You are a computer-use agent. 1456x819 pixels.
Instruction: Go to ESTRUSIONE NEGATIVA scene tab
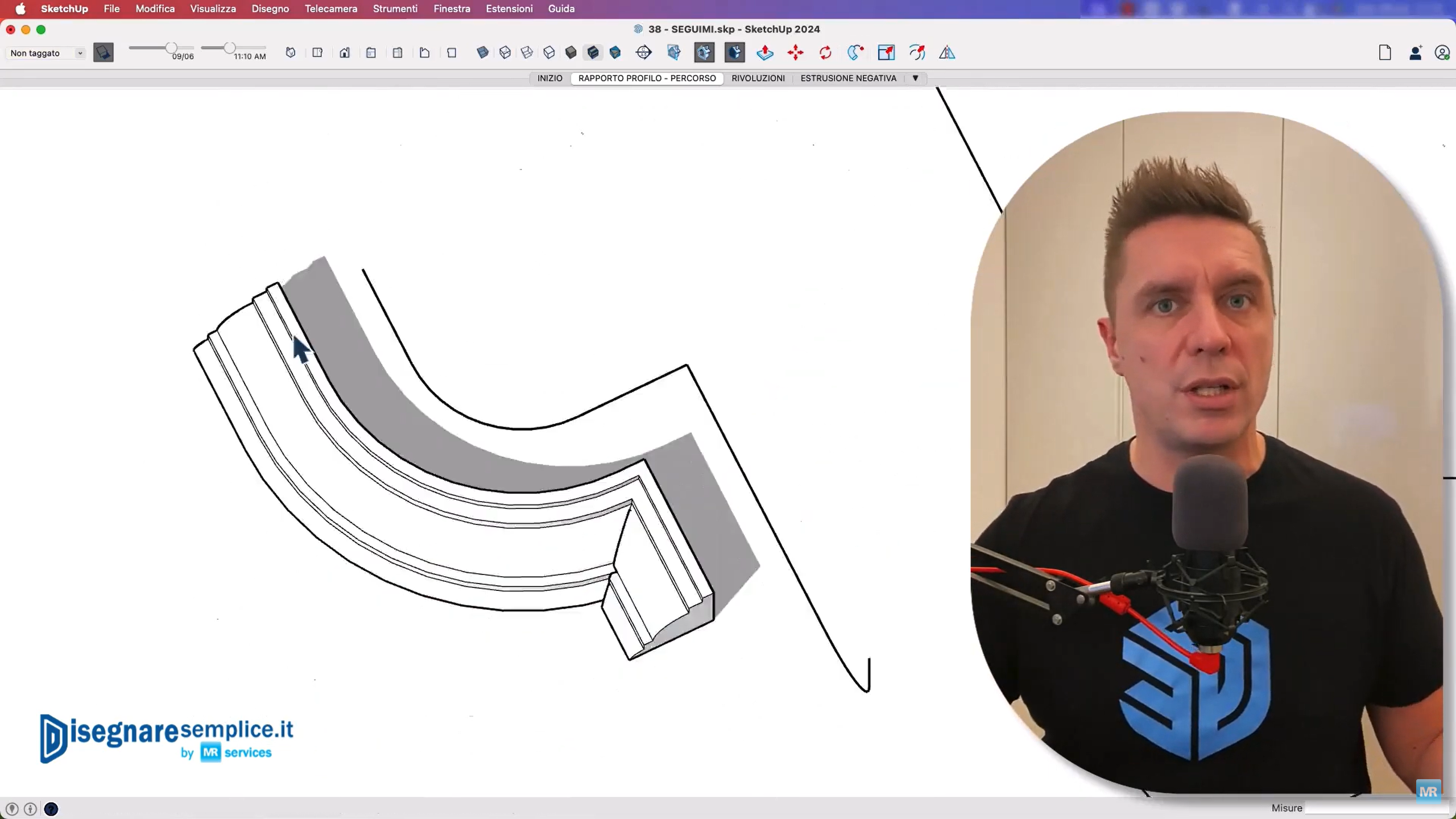pyautogui.click(x=848, y=78)
